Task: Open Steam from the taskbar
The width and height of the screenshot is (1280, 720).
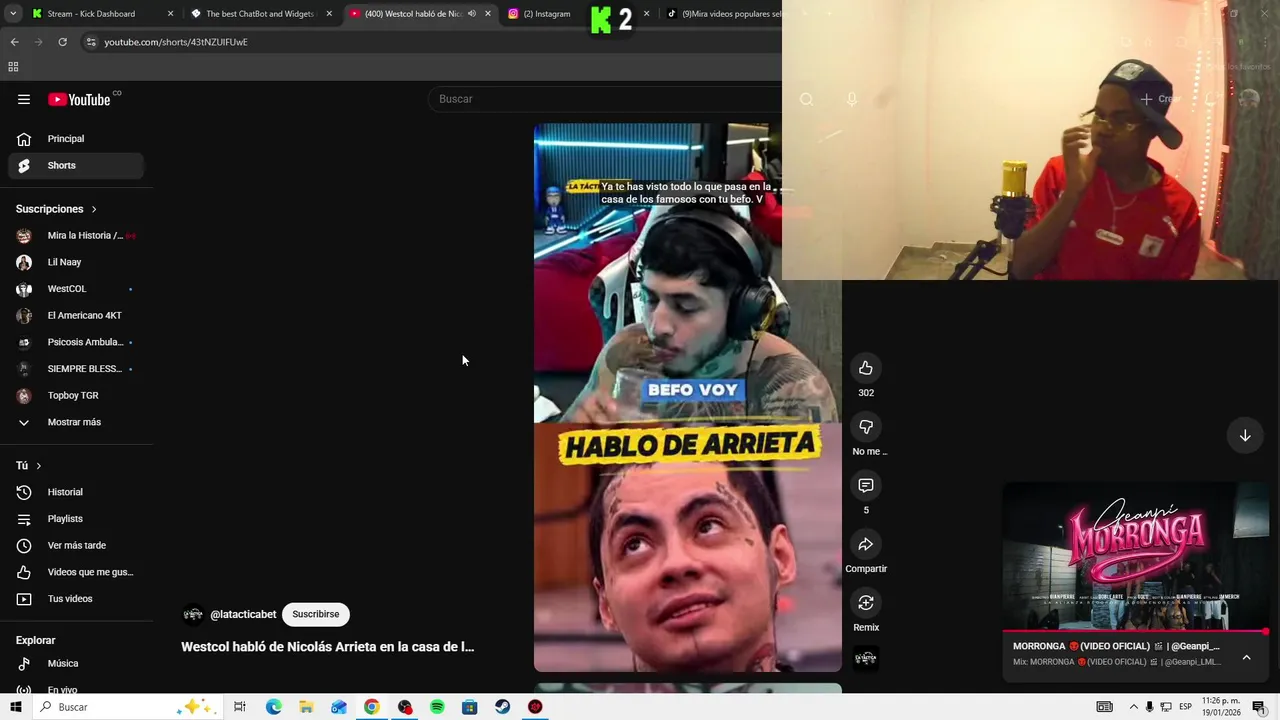Action: point(502,707)
